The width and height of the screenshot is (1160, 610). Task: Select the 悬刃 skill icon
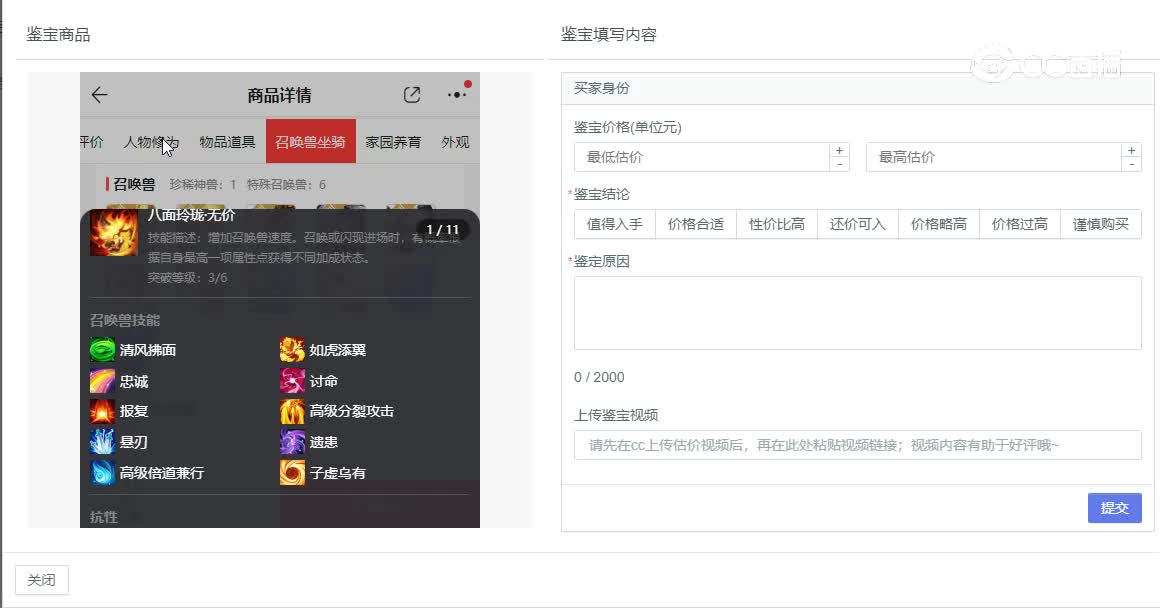pos(102,441)
